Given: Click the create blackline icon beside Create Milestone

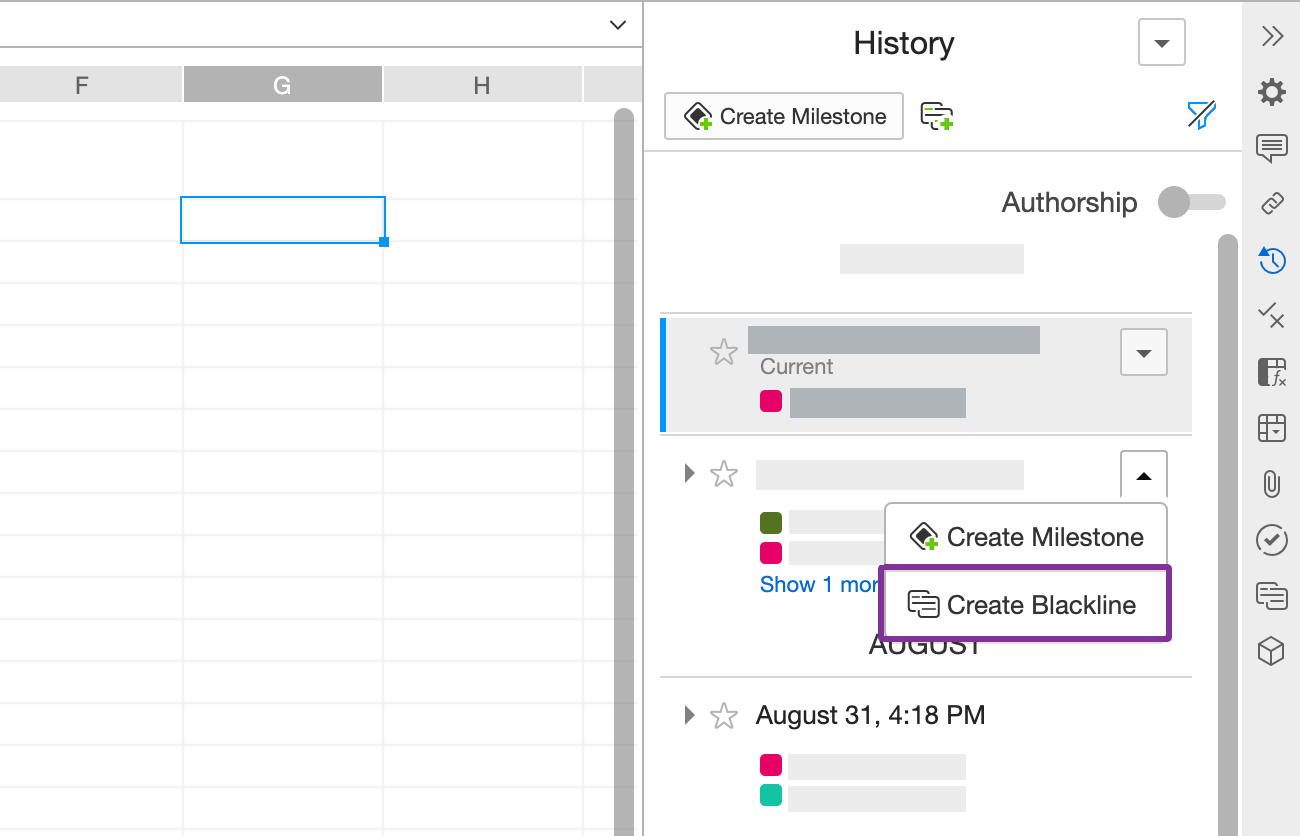Looking at the screenshot, I should 936,117.
